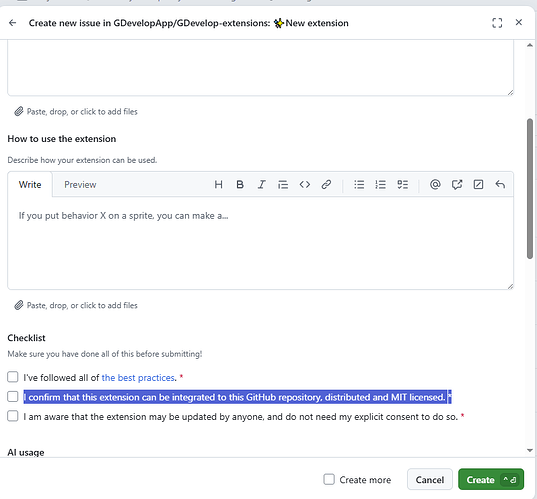
Task: Click the green Create button
Action: [x=491, y=479]
